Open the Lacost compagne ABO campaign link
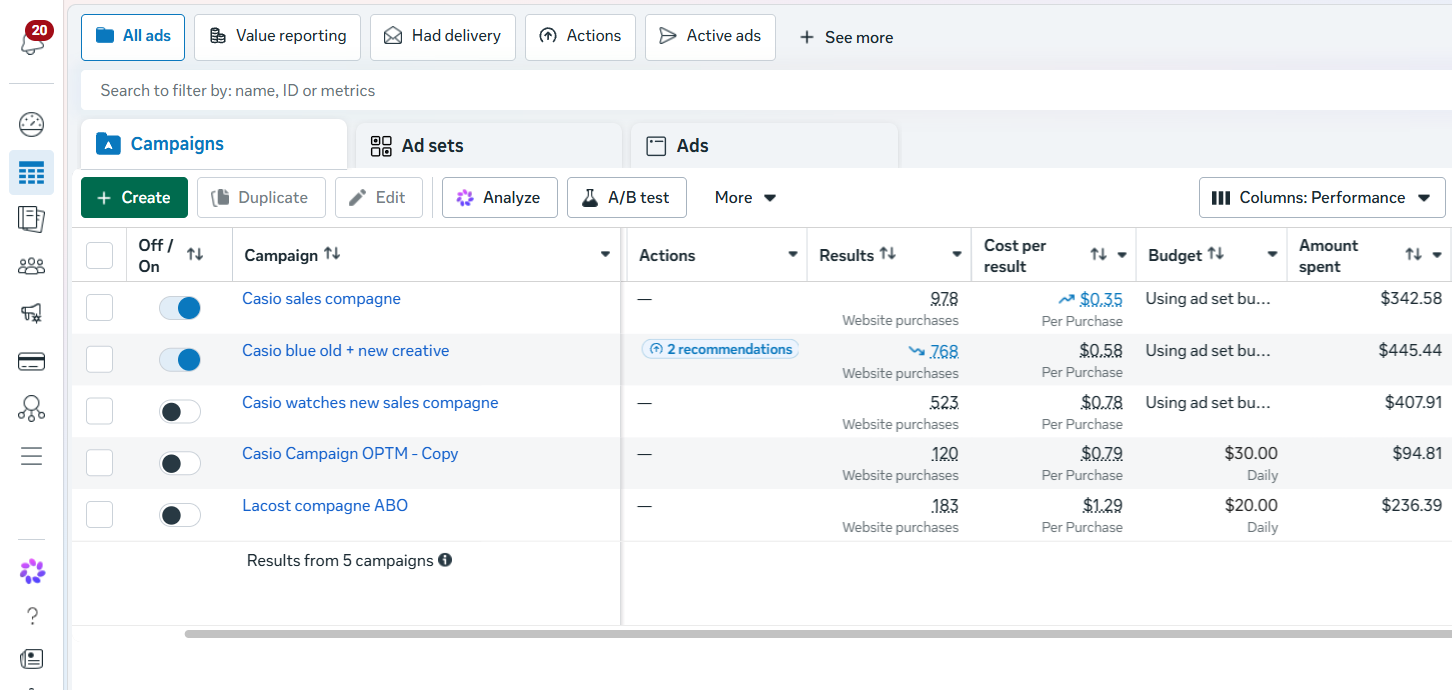This screenshot has width=1452, height=690. point(325,506)
